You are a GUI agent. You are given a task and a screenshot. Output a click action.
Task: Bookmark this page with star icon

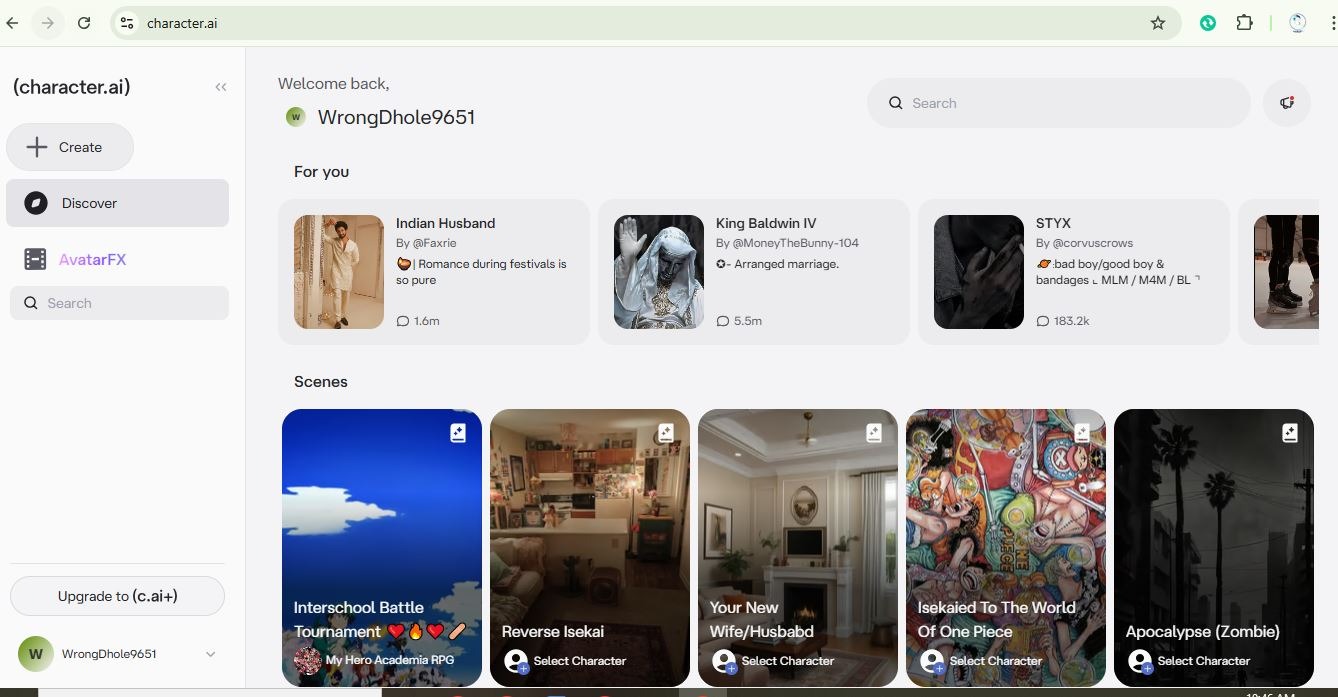click(1158, 23)
